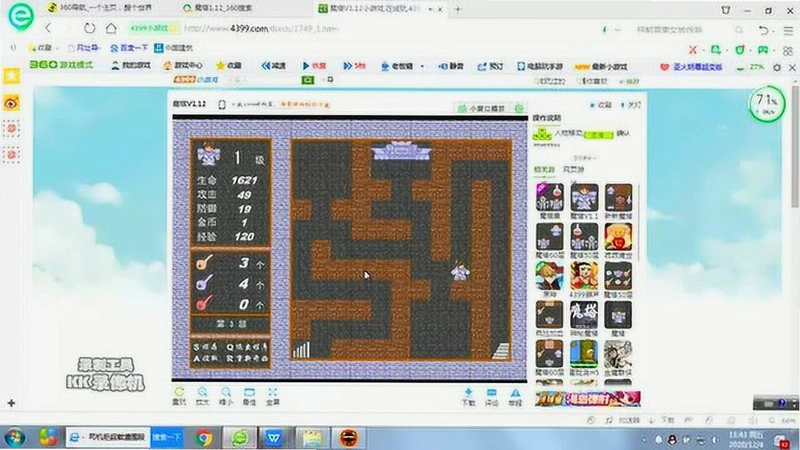The image size is (800, 450).
Task: Click the phone icon next to game title
Action: [x=222, y=105]
